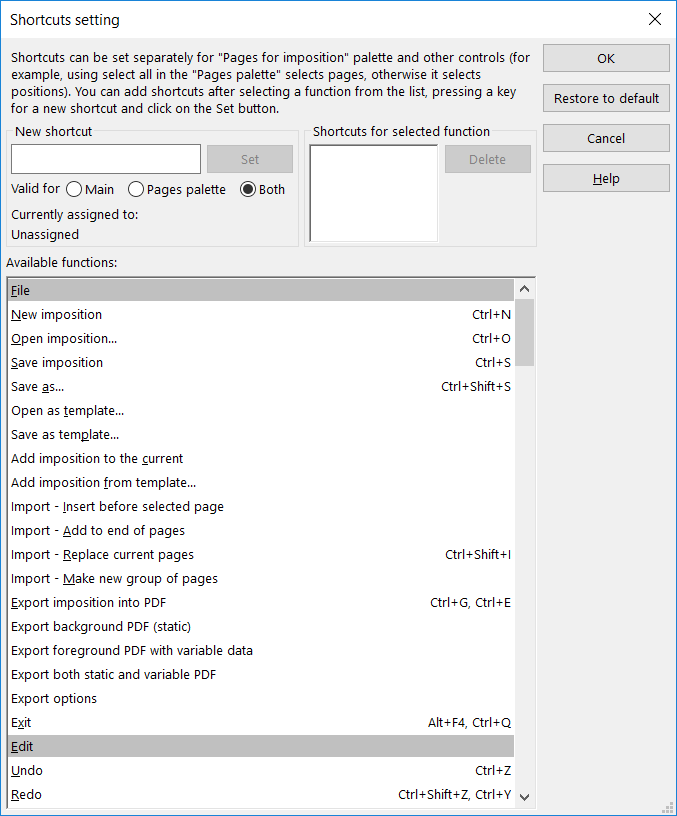Click the OK button

click(x=606, y=58)
